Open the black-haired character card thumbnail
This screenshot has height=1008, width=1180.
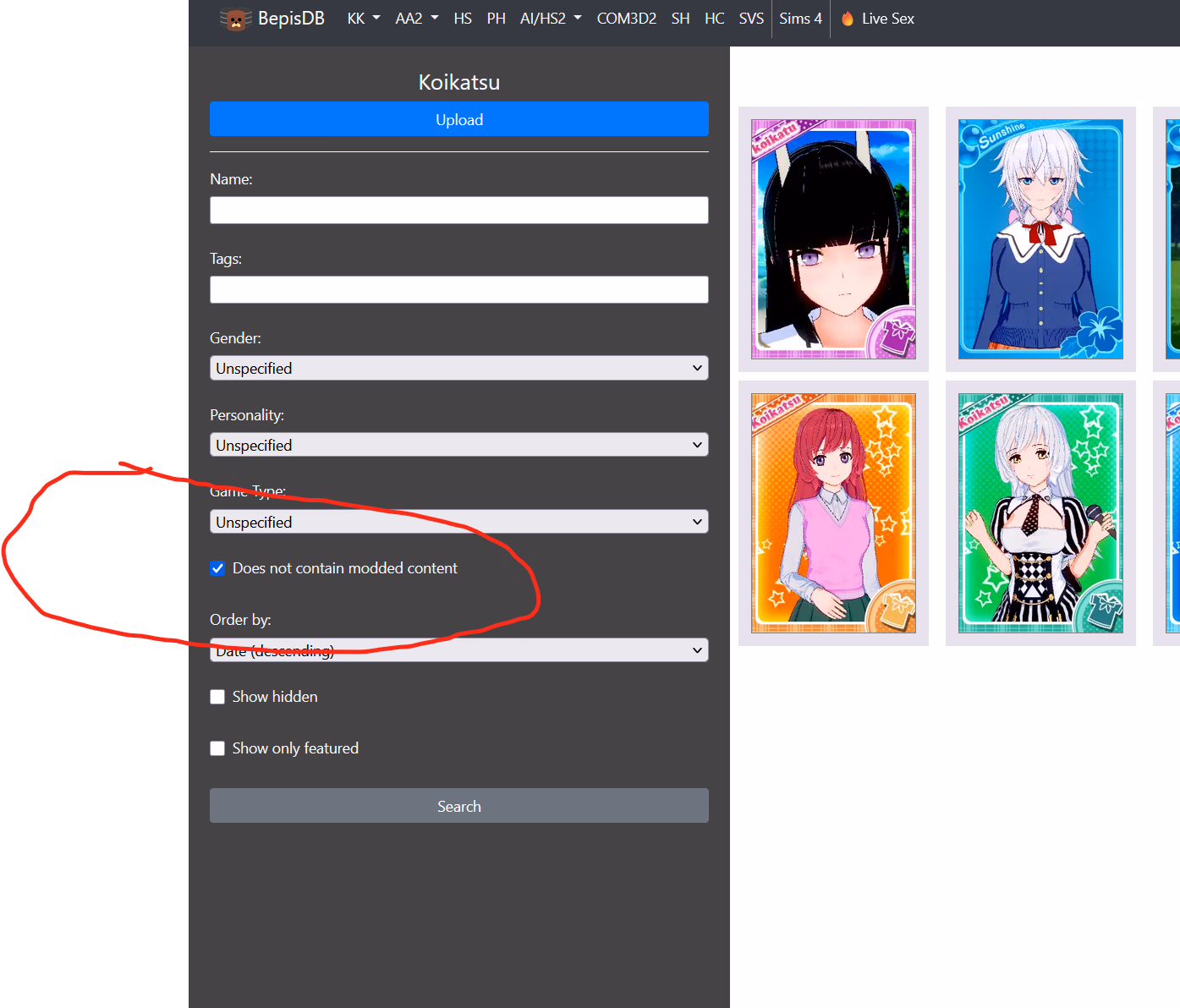833,239
